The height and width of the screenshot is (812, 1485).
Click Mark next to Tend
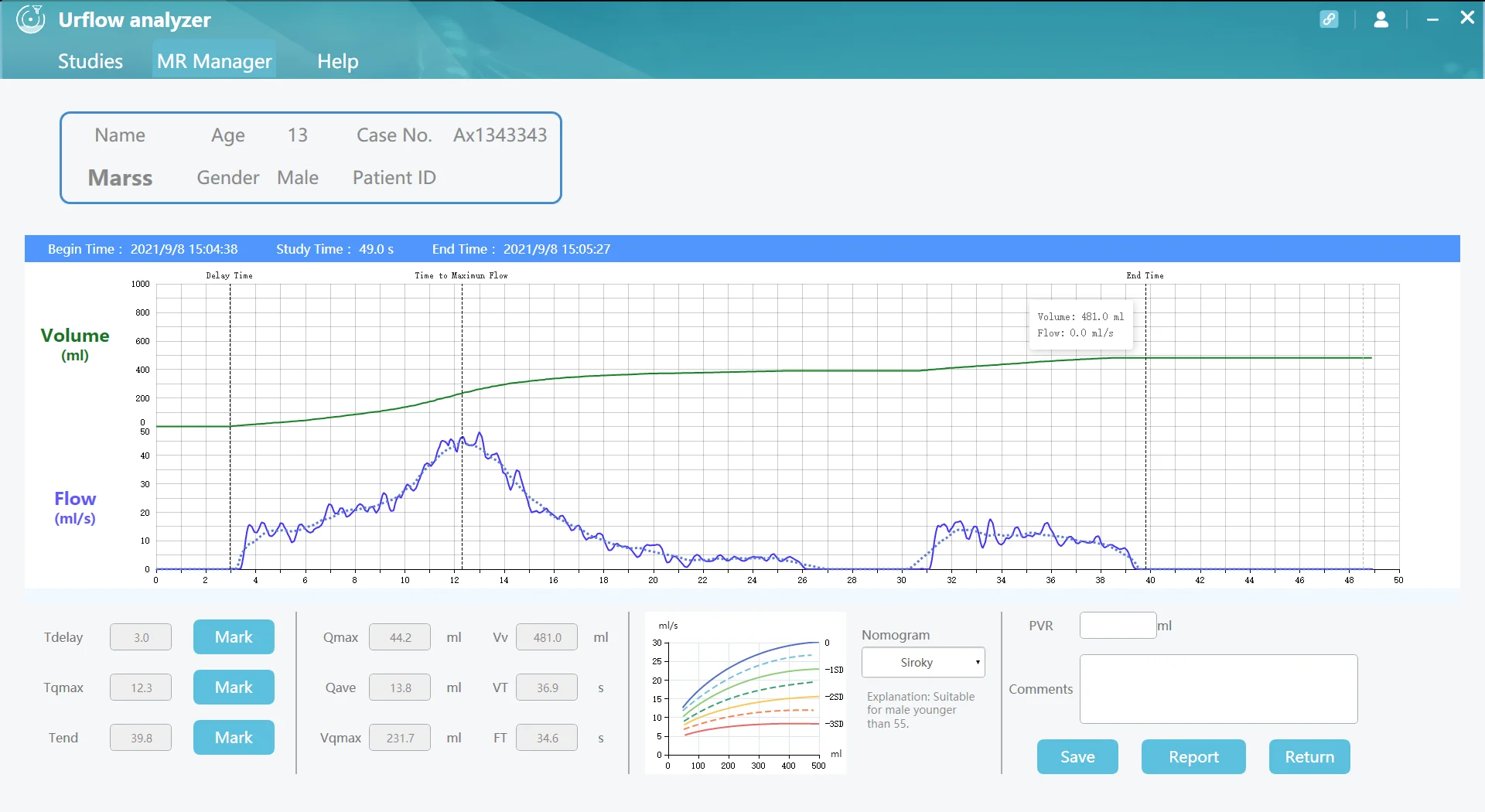click(233, 737)
